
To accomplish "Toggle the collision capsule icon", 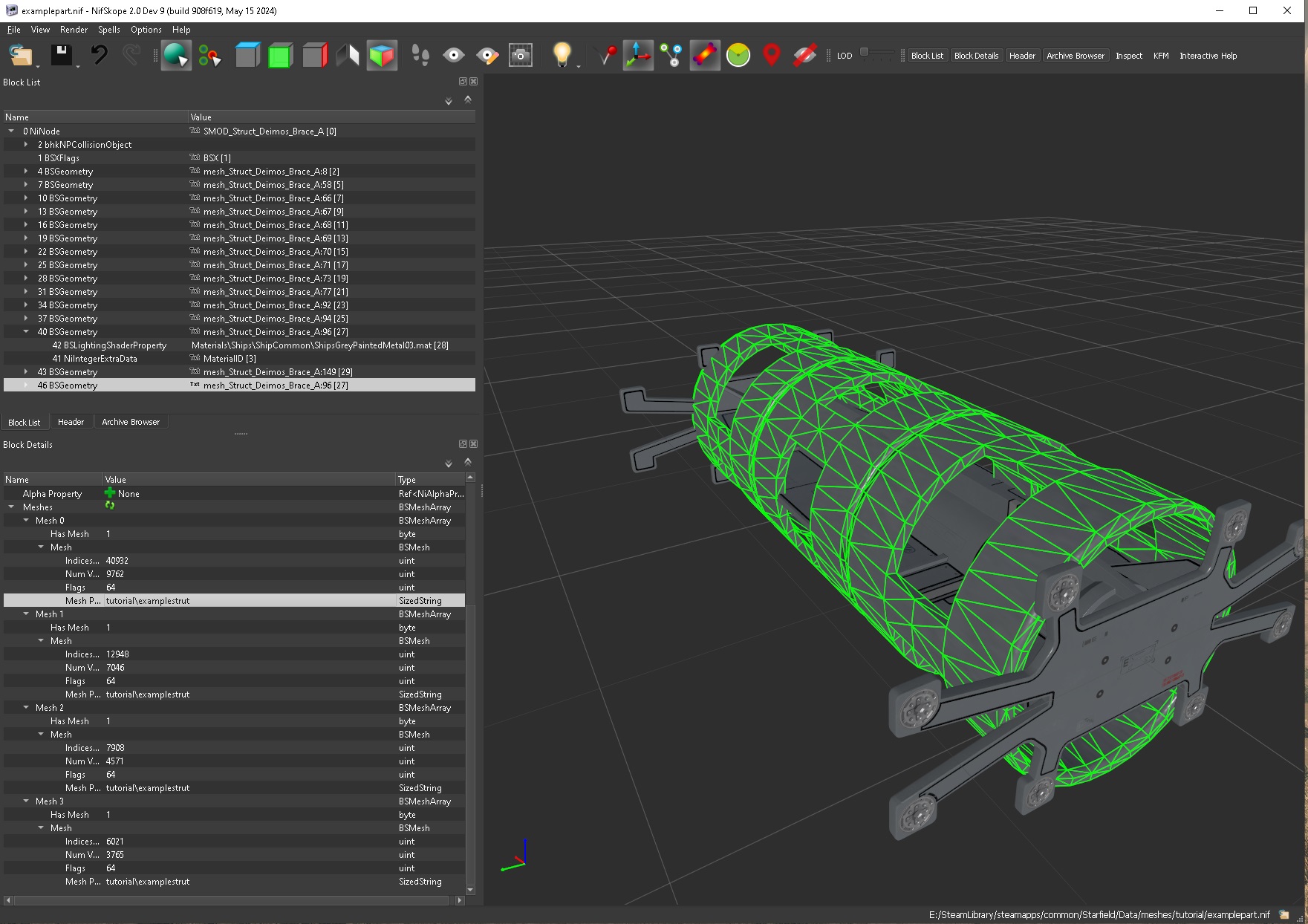I will [705, 56].
